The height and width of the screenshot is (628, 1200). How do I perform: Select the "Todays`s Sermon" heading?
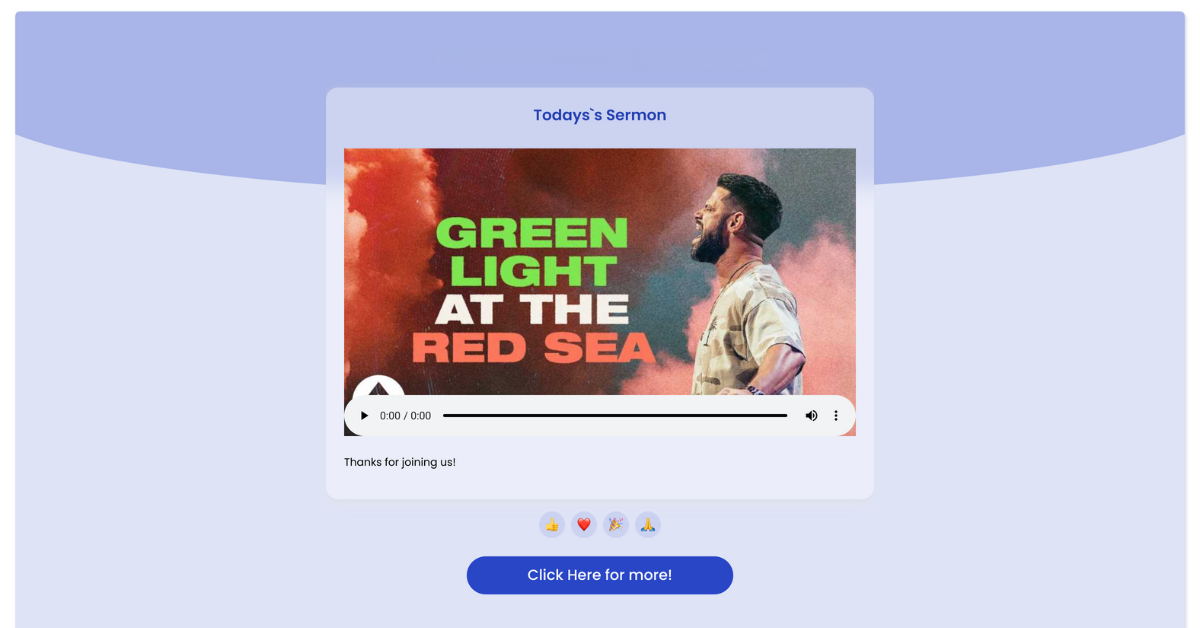click(600, 115)
